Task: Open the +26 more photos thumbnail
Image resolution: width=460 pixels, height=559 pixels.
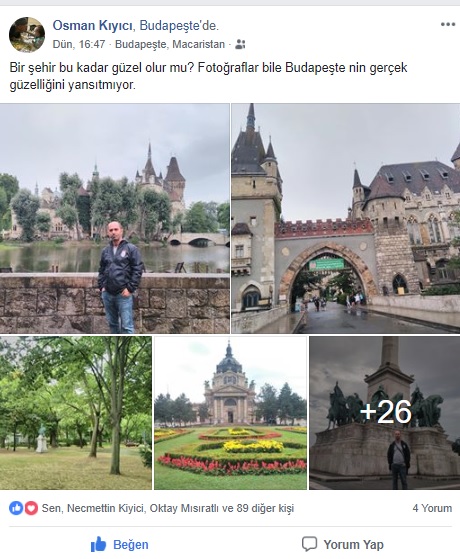Action: tap(384, 413)
